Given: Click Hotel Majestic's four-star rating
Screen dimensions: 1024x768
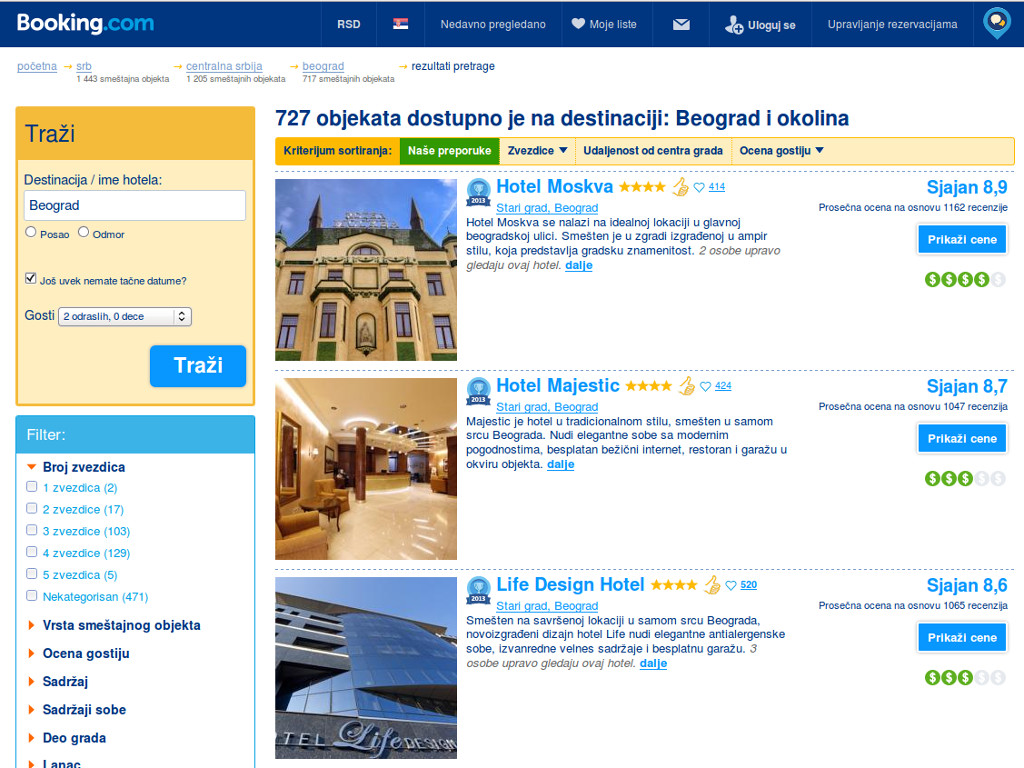Looking at the screenshot, I should coord(648,387).
